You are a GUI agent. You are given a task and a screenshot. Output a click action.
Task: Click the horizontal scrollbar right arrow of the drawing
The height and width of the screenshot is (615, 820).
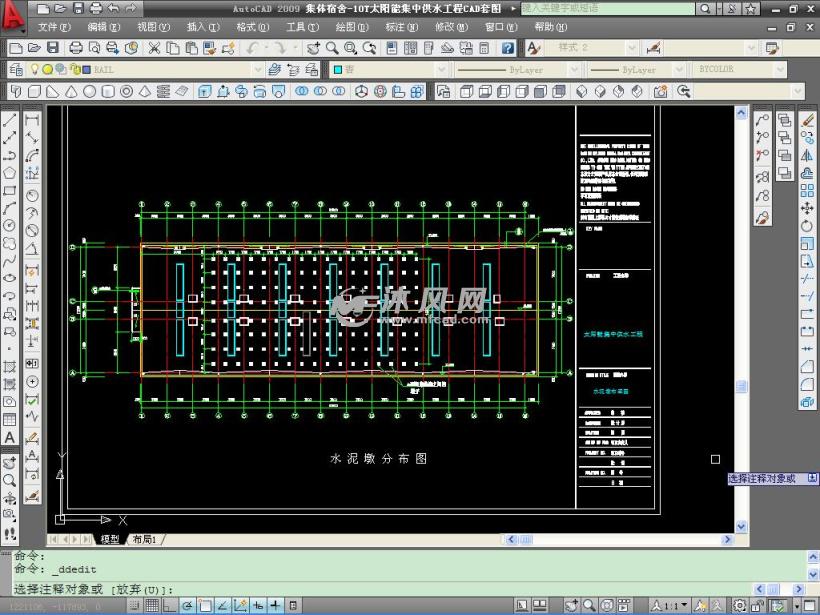pos(727,539)
